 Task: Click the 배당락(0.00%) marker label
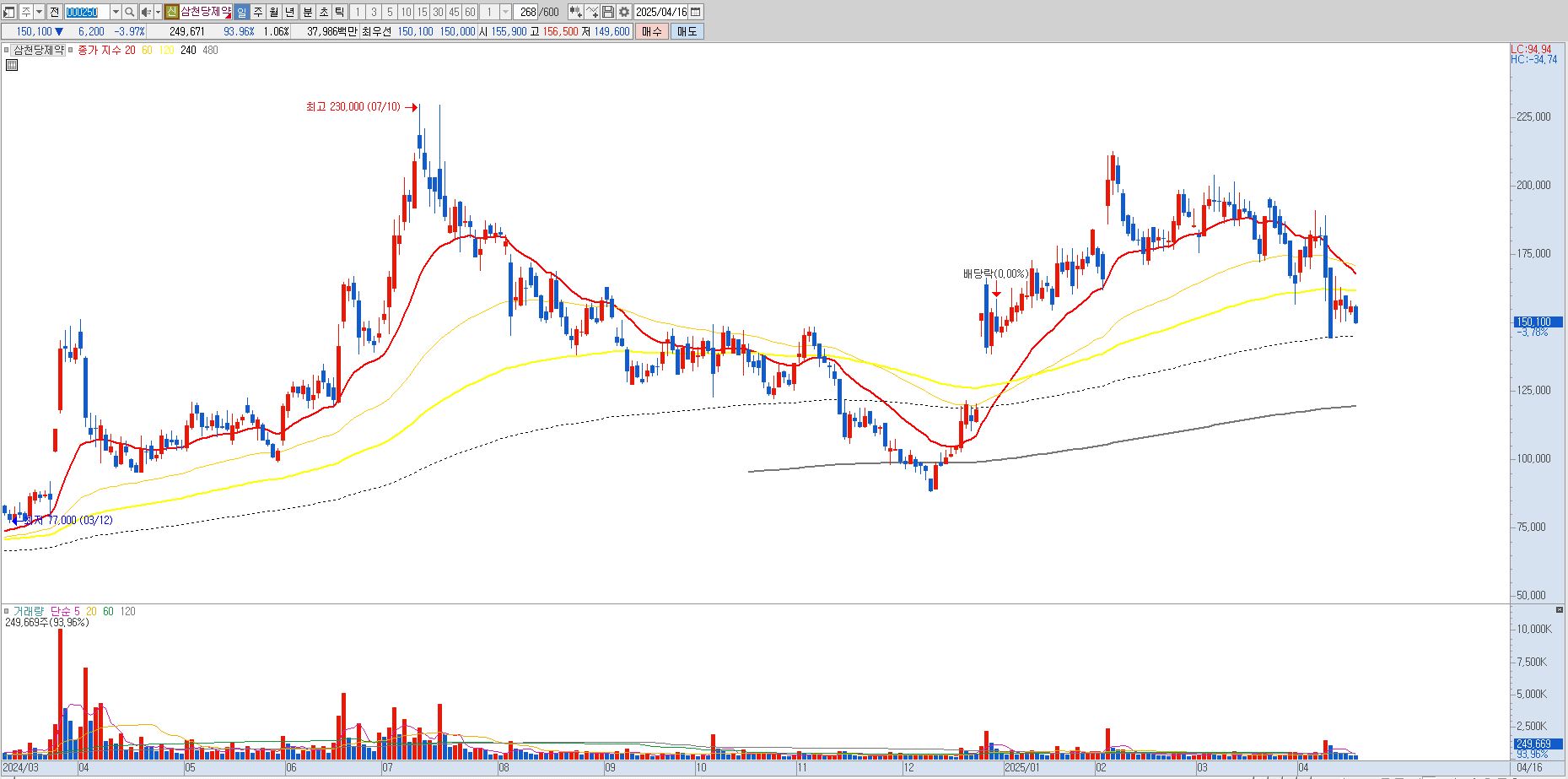click(x=995, y=273)
